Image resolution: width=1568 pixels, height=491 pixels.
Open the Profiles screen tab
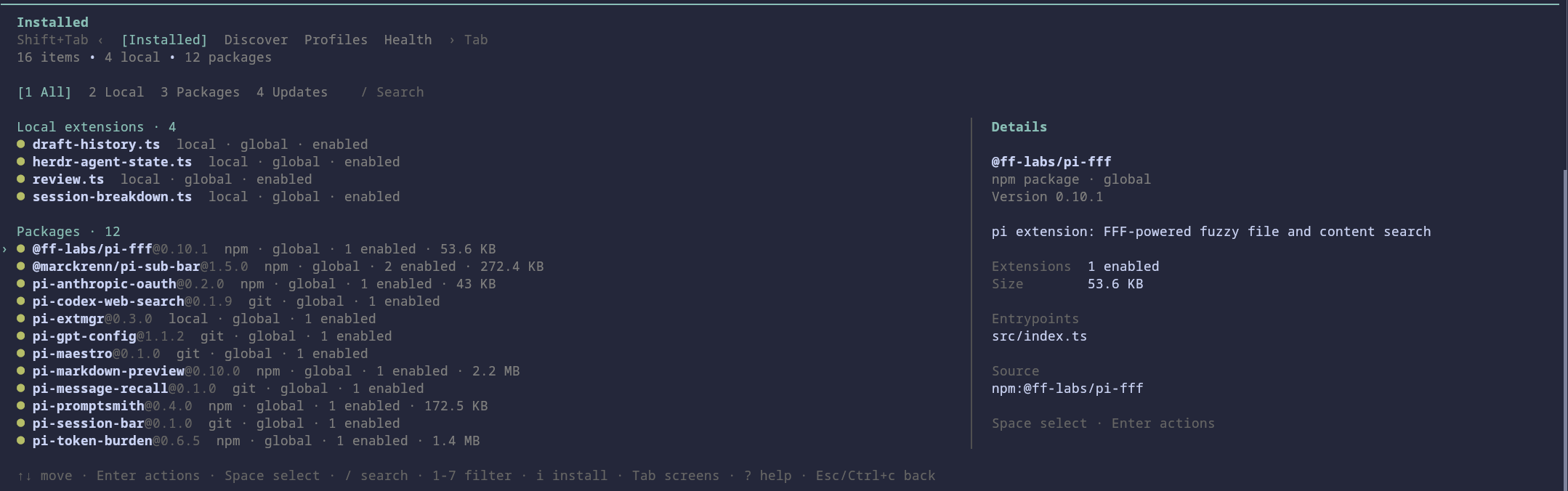(336, 40)
